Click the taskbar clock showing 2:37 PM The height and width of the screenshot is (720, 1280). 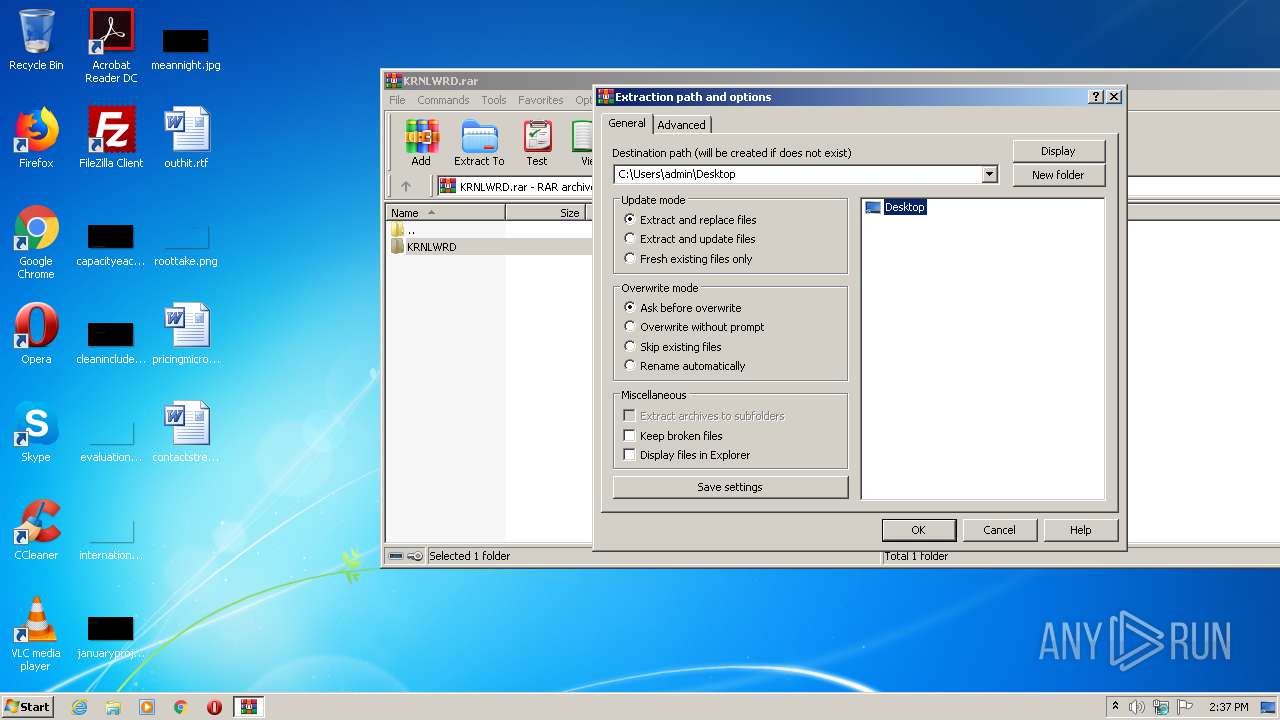(x=1229, y=707)
